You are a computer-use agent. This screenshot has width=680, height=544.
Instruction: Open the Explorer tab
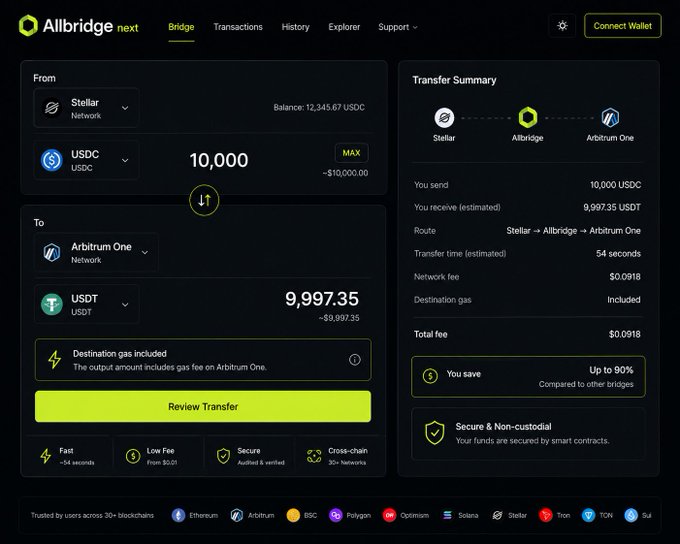(x=344, y=27)
